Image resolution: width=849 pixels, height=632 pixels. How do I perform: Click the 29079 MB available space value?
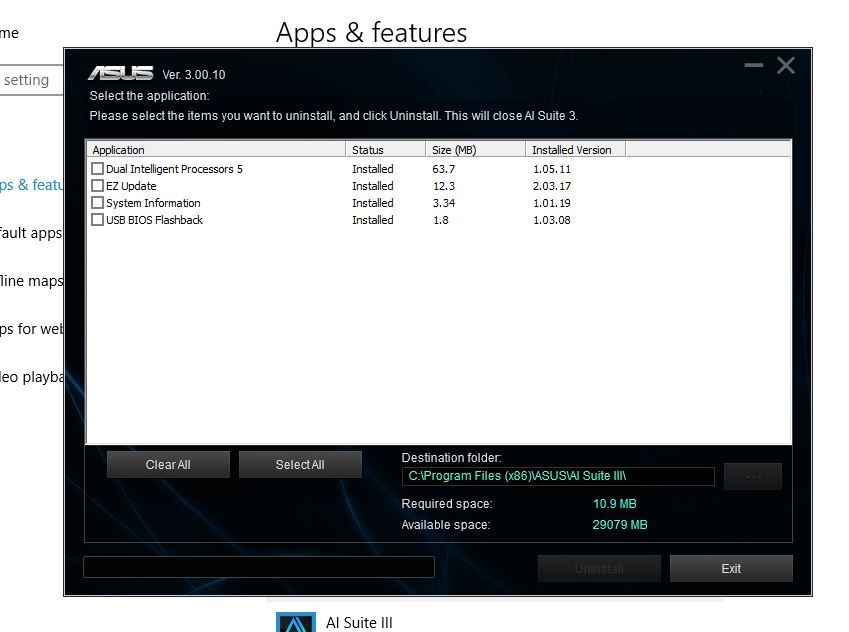pyautogui.click(x=619, y=525)
